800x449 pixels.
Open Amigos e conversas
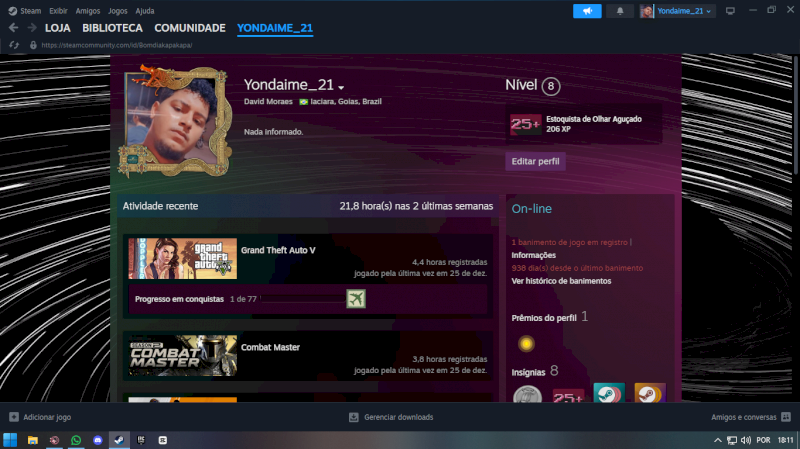pyautogui.click(x=743, y=417)
